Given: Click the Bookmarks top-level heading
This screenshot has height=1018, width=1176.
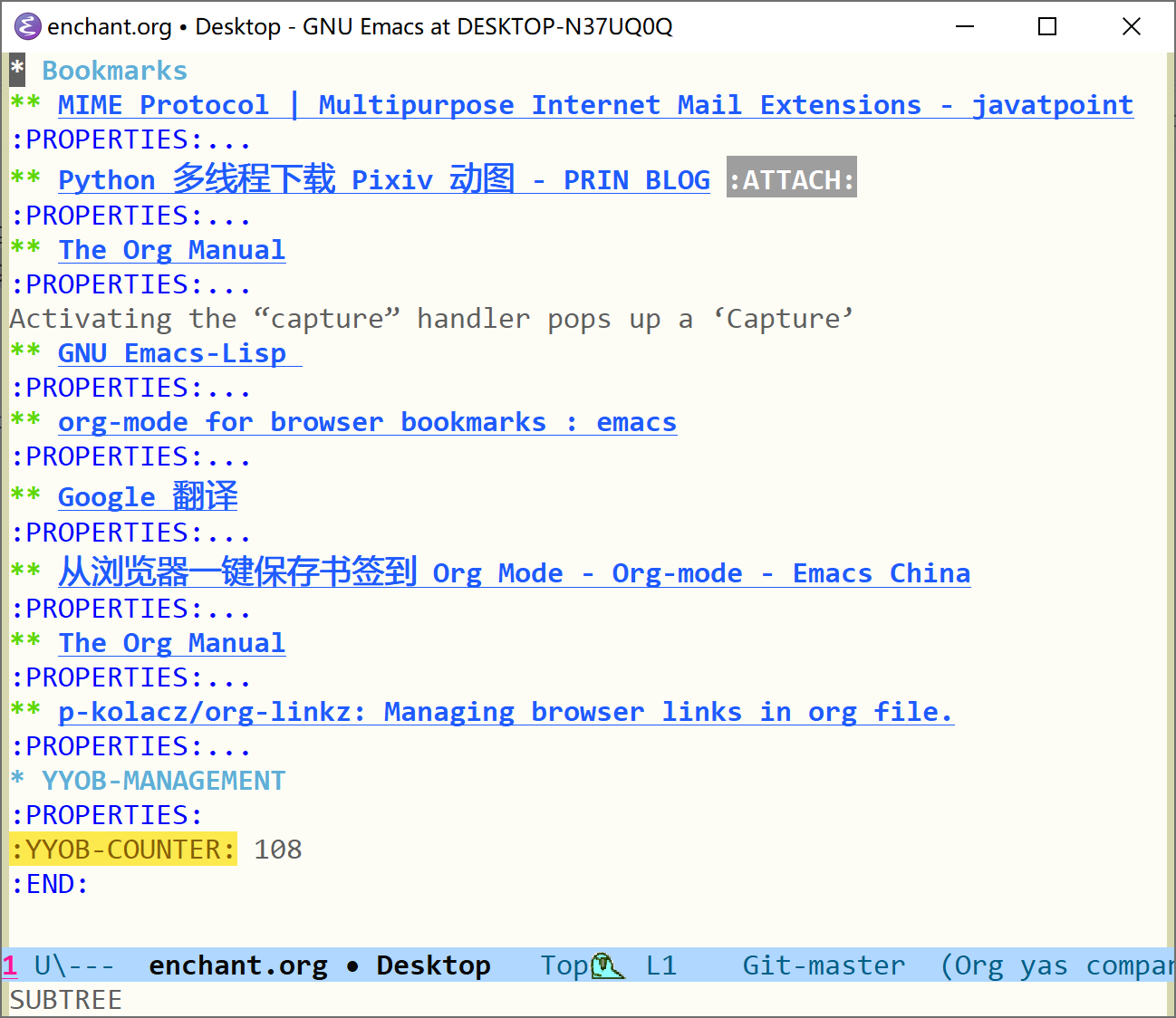Looking at the screenshot, I should click(x=114, y=71).
